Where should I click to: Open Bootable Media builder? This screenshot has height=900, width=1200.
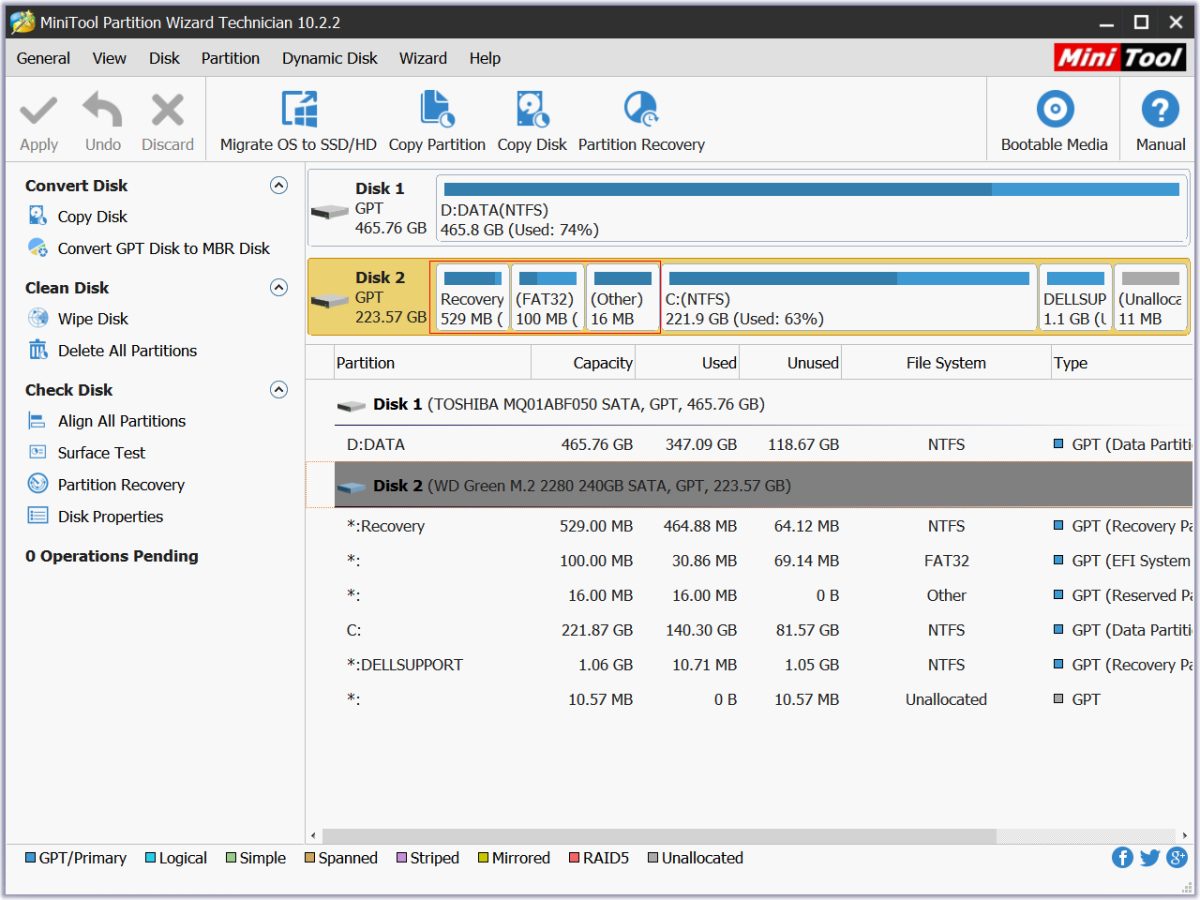[1054, 110]
